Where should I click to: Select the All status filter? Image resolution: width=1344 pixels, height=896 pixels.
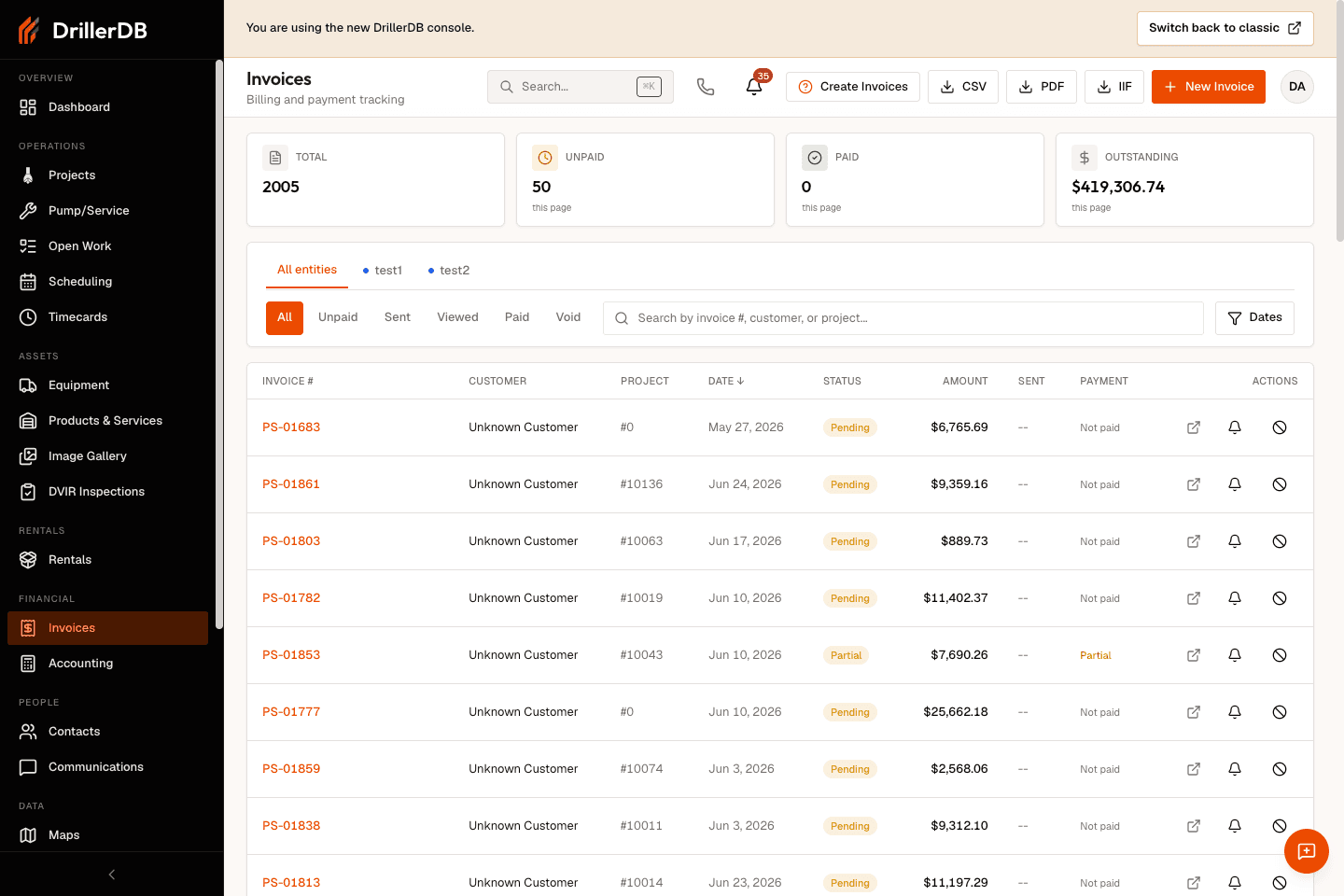[285, 317]
